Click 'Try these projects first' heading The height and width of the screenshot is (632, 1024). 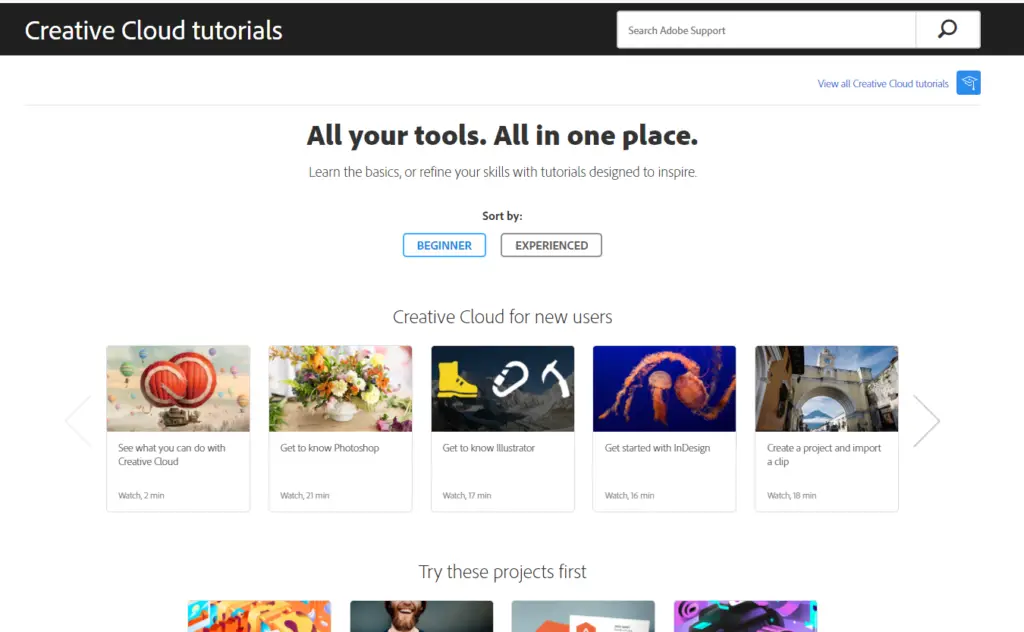point(502,571)
